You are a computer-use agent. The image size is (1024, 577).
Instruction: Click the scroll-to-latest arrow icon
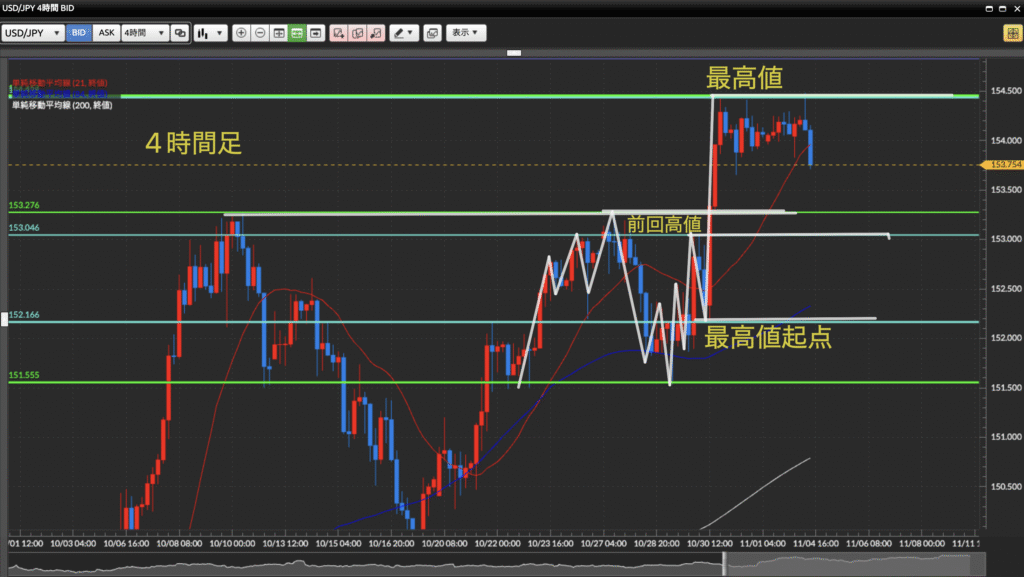316,33
